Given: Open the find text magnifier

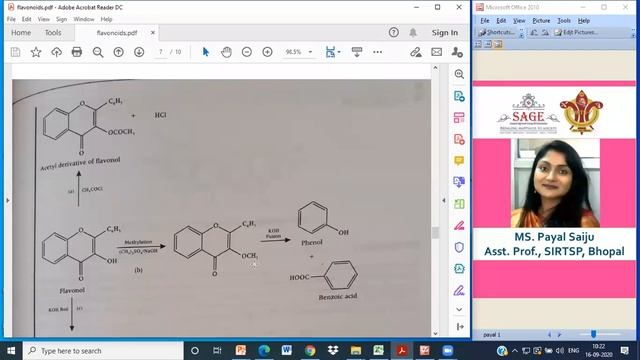Looking at the screenshot, I should 98,52.
